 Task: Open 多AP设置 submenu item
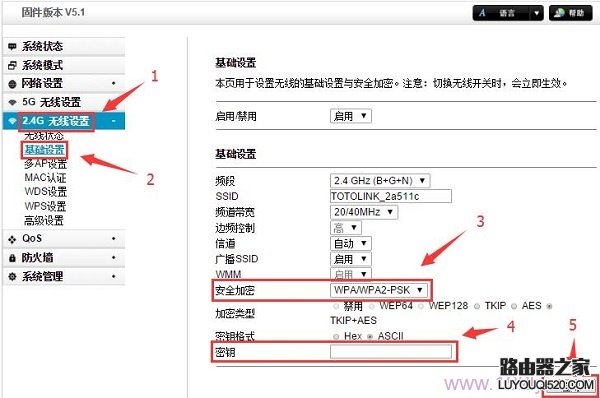pos(46,164)
